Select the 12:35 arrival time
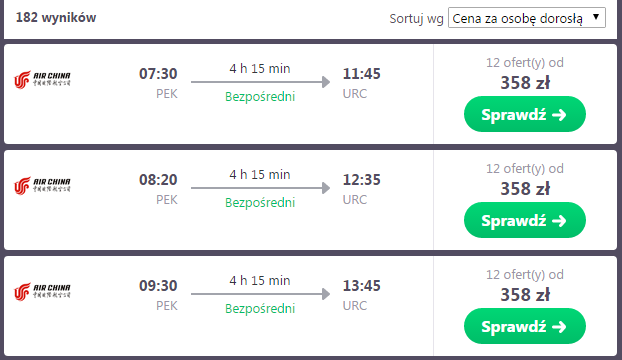The image size is (622, 360). (361, 180)
